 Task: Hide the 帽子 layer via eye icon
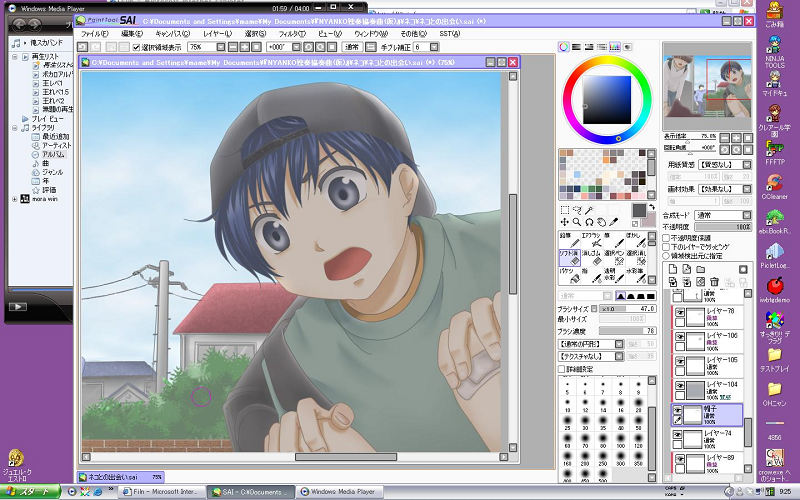[x=678, y=410]
